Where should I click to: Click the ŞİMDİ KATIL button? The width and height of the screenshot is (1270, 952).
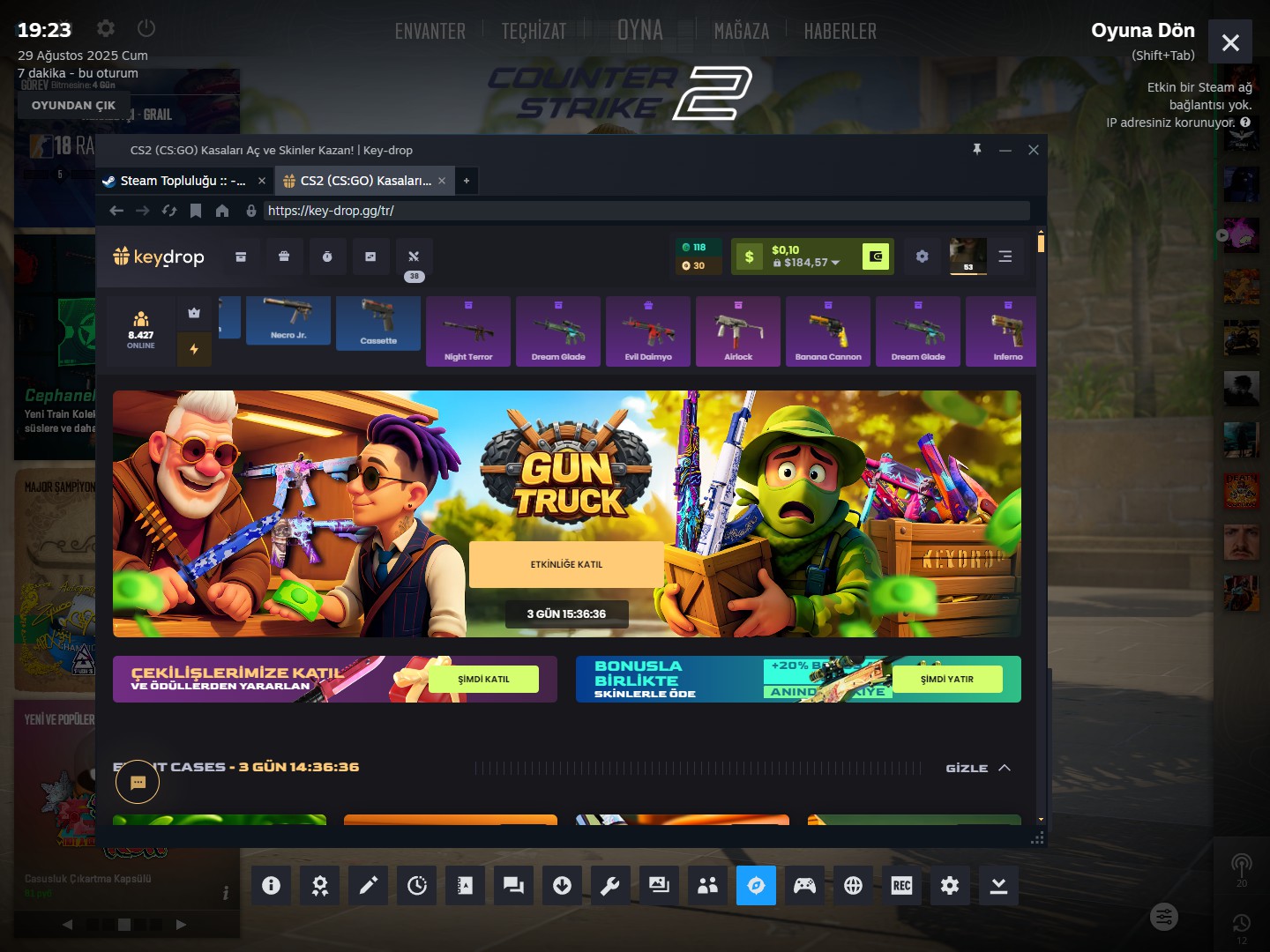point(483,679)
